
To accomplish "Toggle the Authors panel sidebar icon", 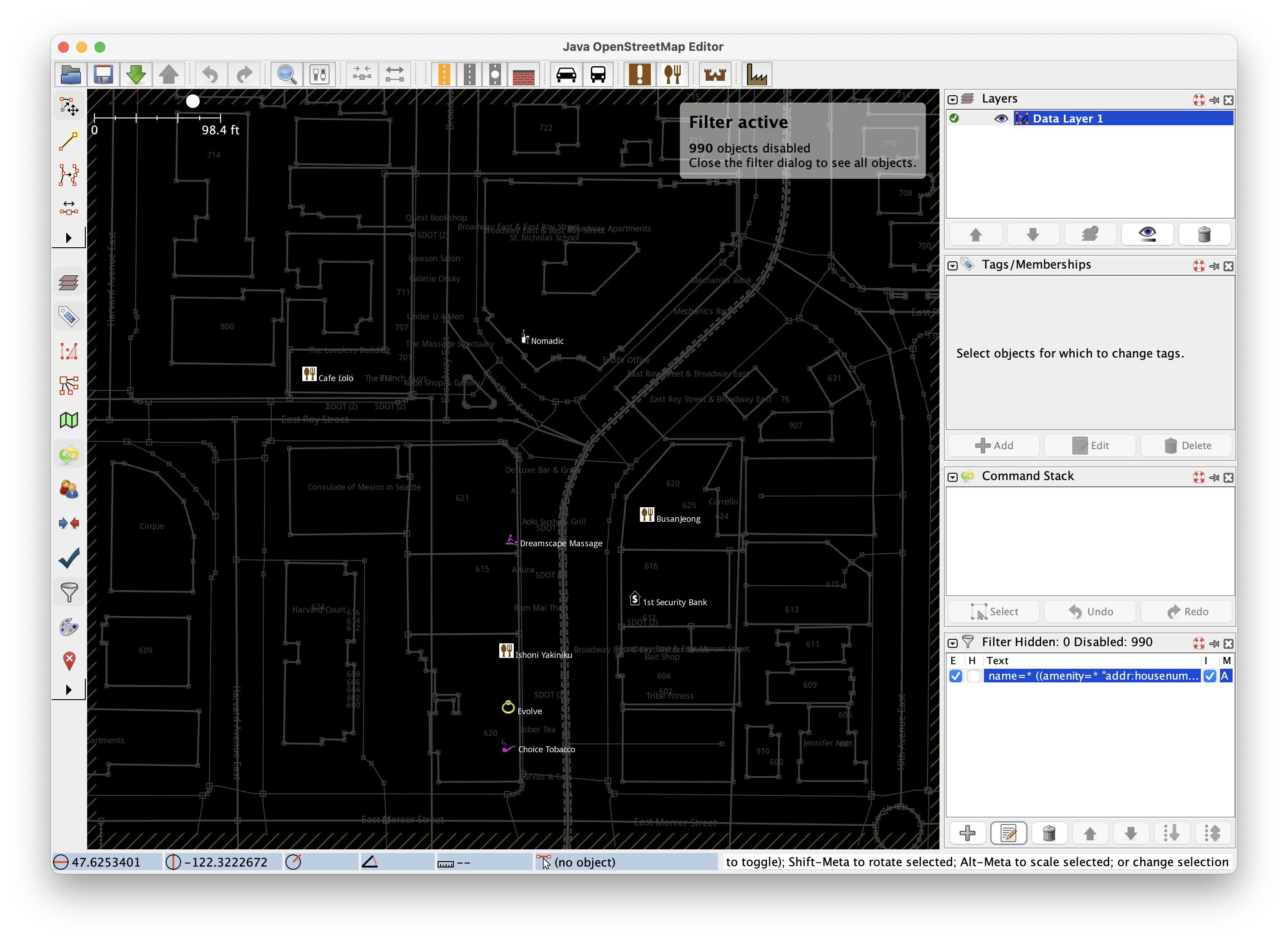I will point(69,489).
